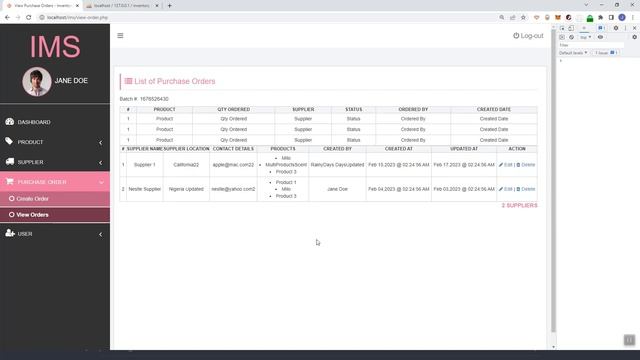Image resolution: width=640 pixels, height=360 pixels.
Task: Open a new browser tab with plus
Action: (x=169, y=6)
